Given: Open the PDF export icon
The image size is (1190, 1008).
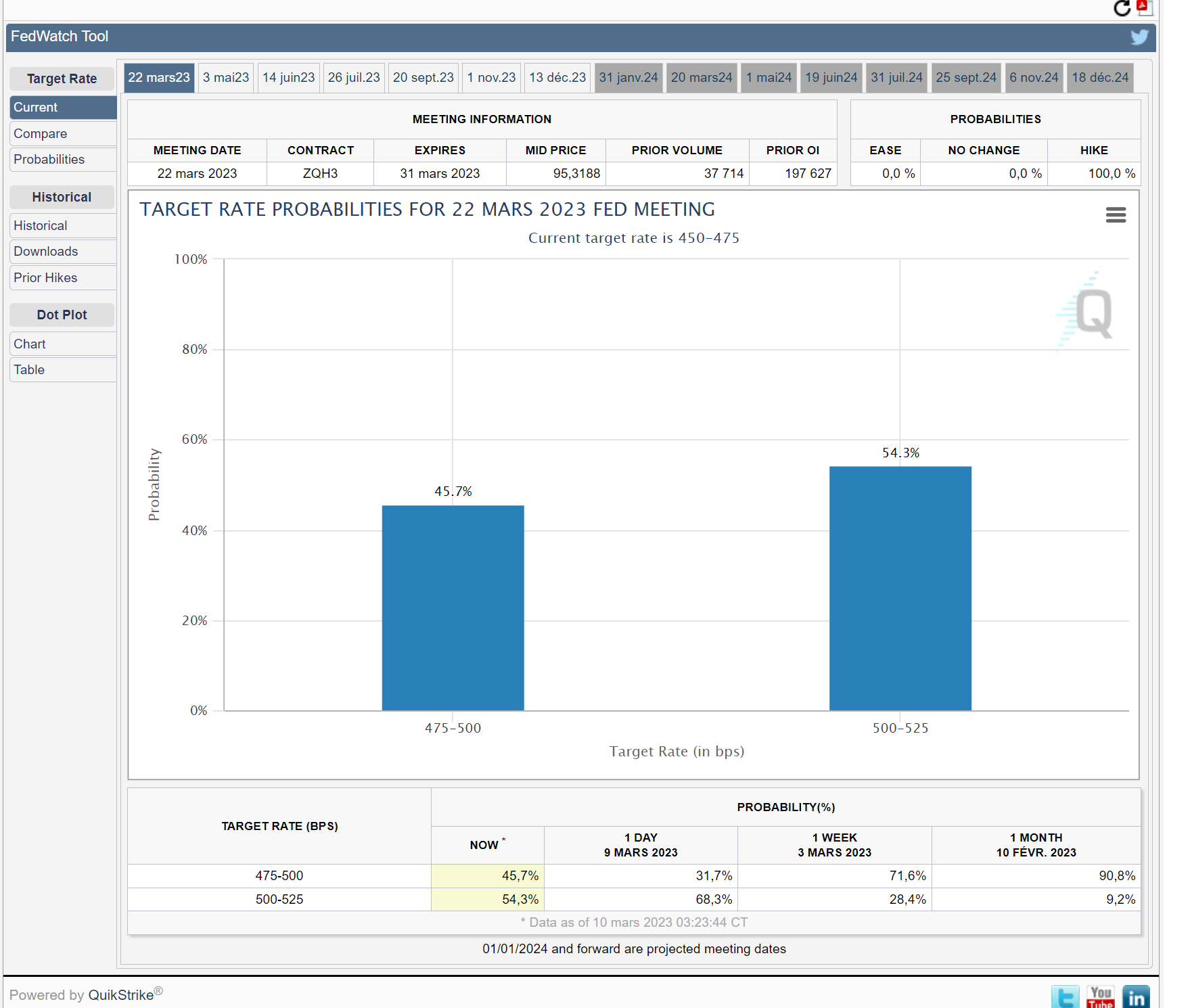Looking at the screenshot, I should pos(1145,7).
